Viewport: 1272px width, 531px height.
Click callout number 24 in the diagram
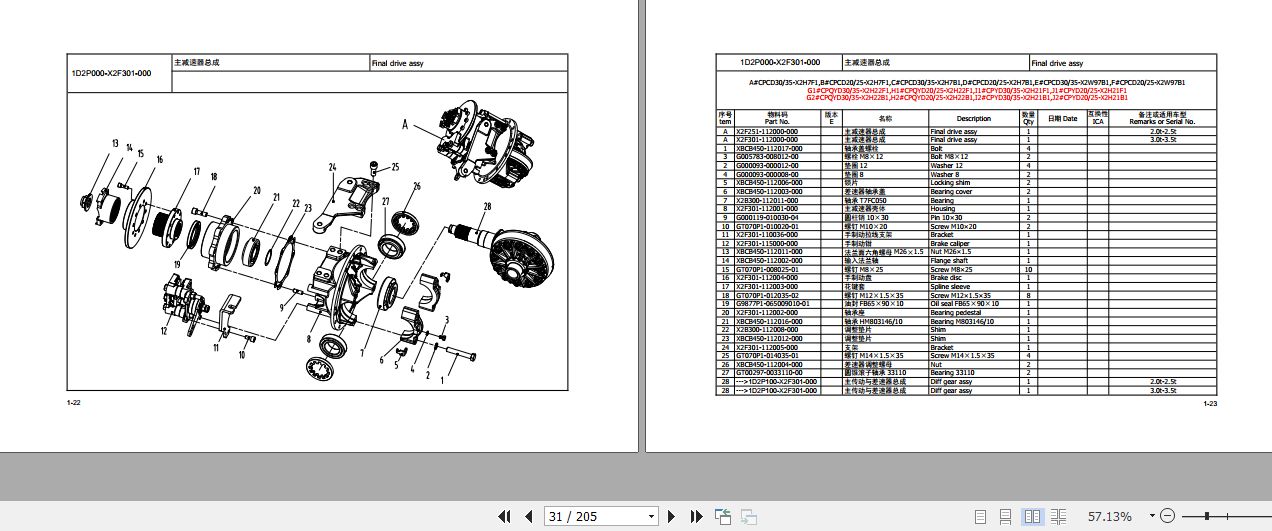pos(331,166)
